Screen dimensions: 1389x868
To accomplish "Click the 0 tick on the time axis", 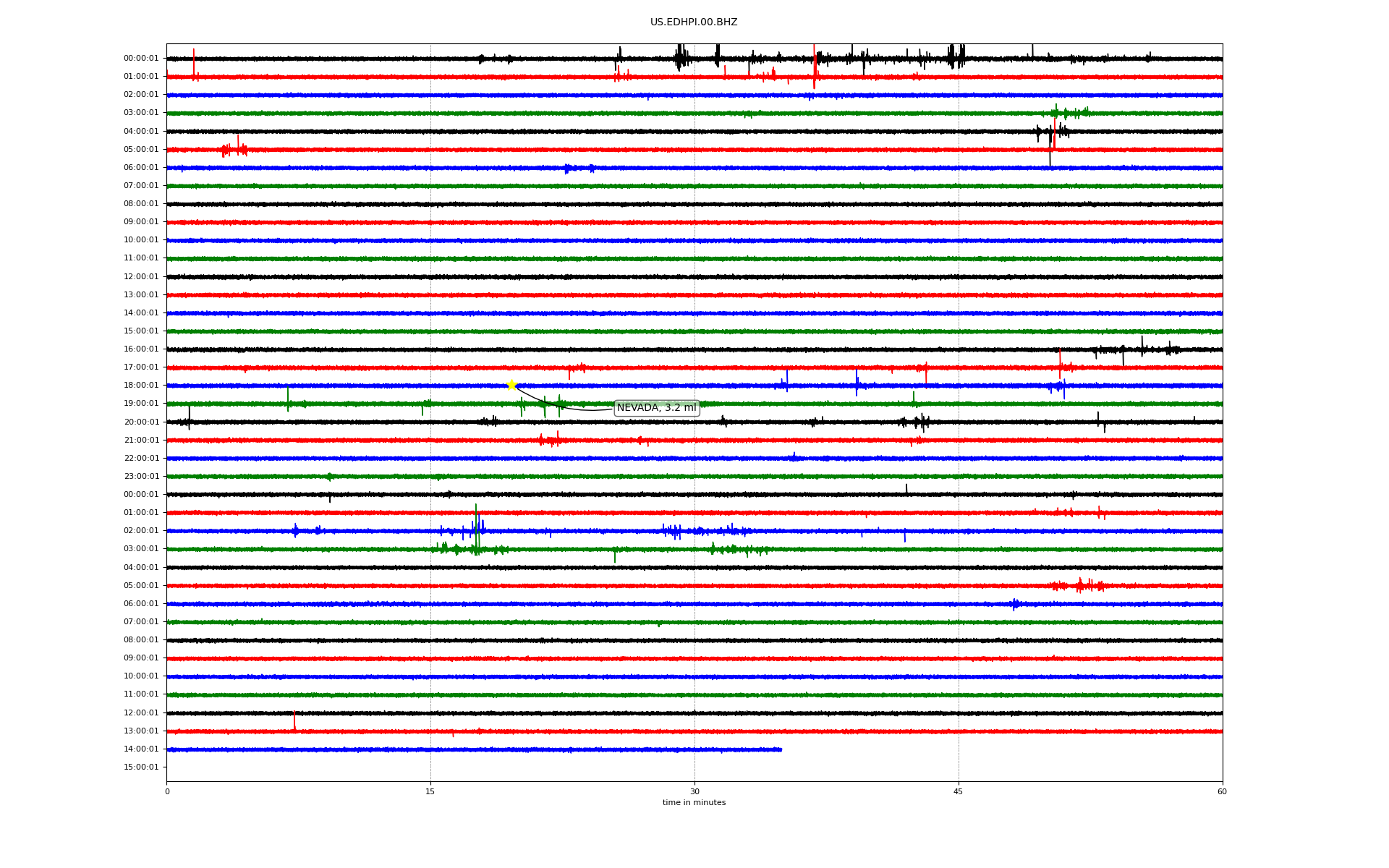I will 167,791.
